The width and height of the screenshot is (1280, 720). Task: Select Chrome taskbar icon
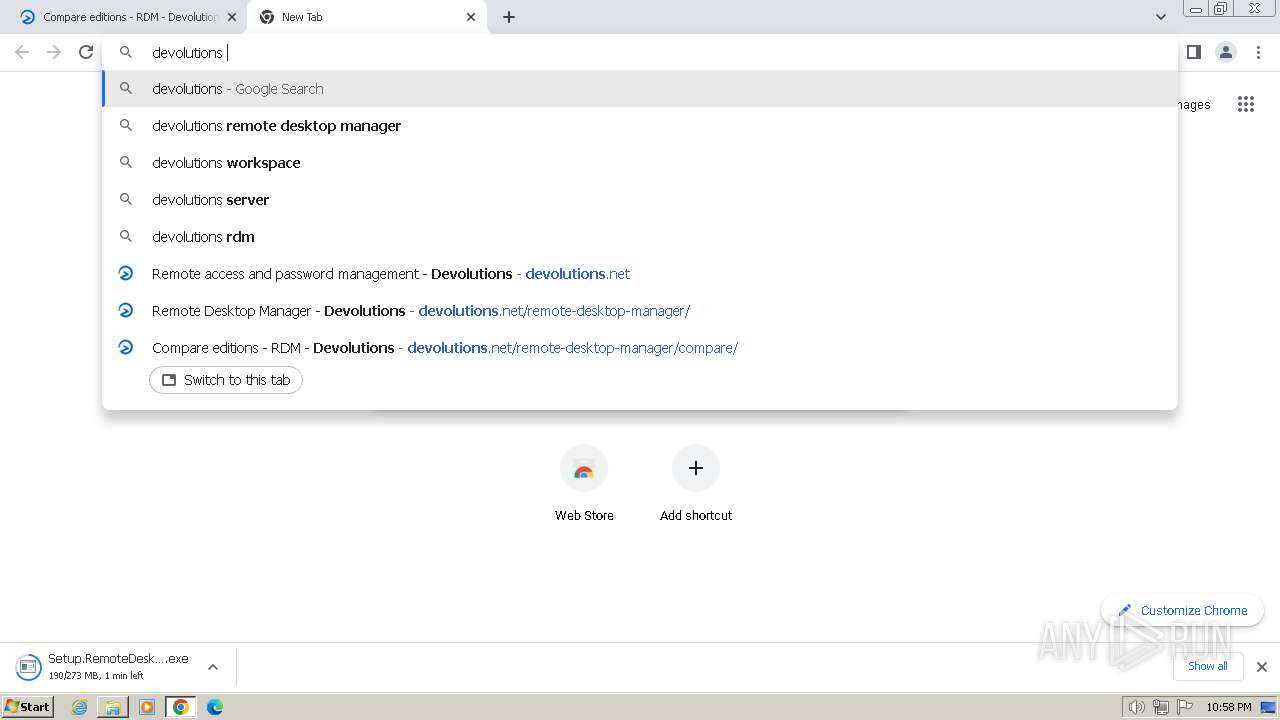(181, 707)
